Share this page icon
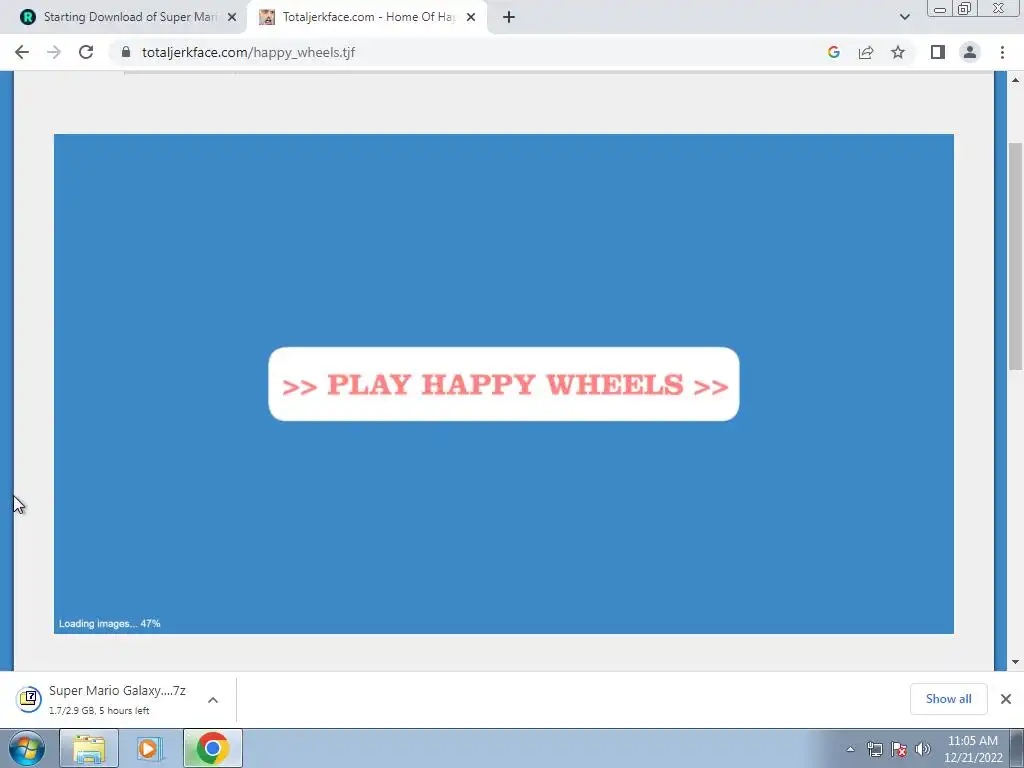 coord(866,52)
